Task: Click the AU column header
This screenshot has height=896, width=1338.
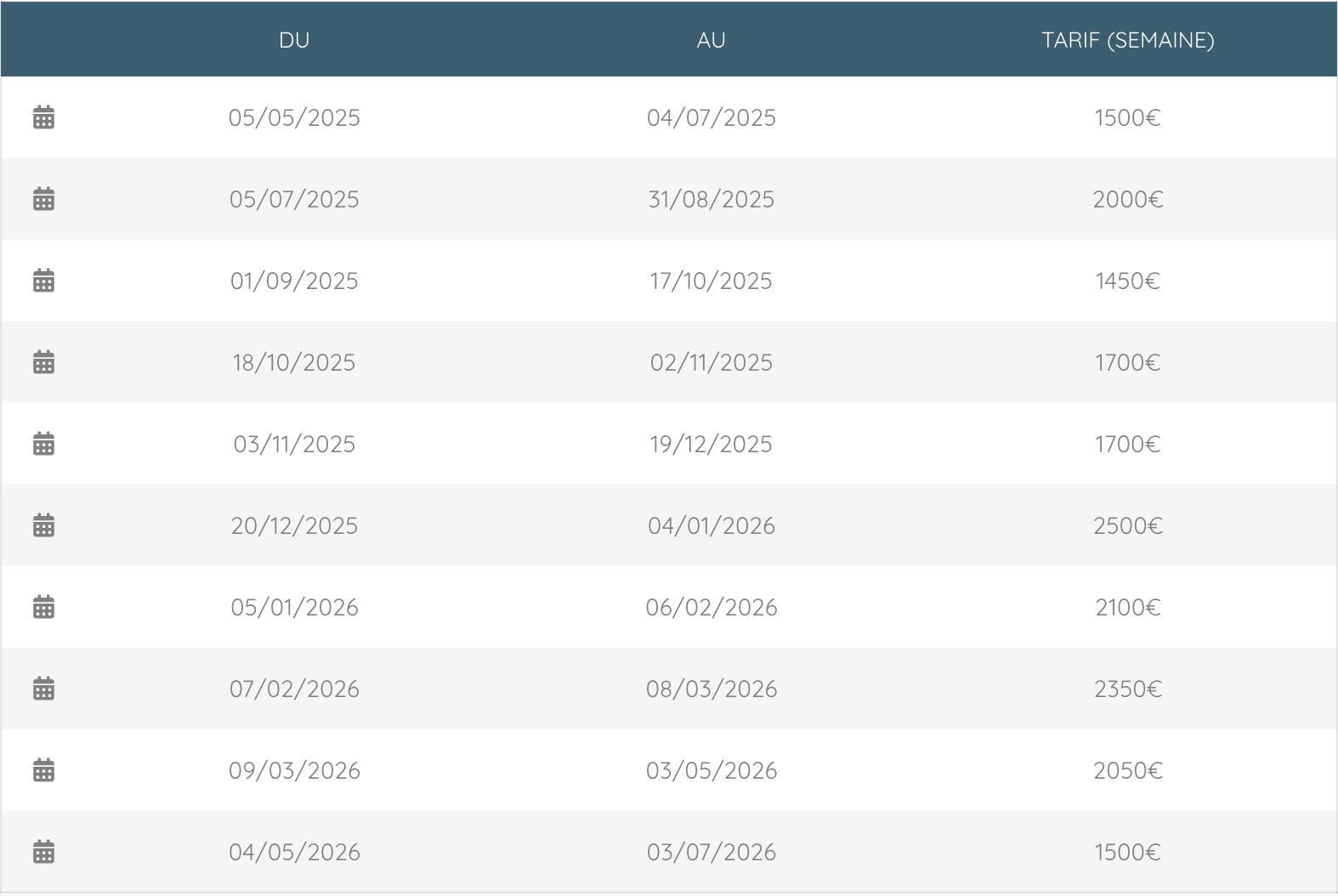Action: 712,40
